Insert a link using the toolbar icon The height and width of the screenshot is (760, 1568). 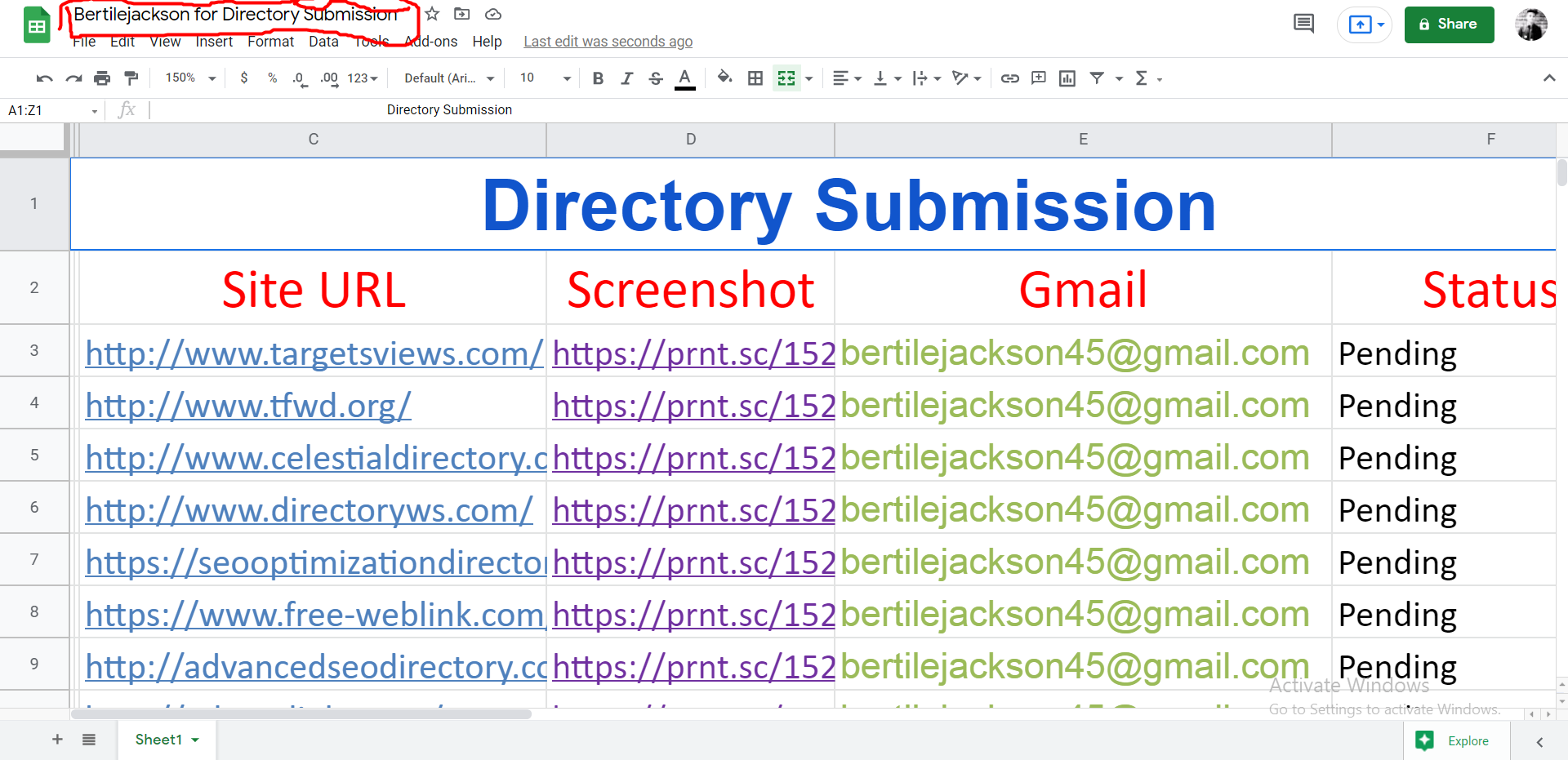click(1009, 78)
